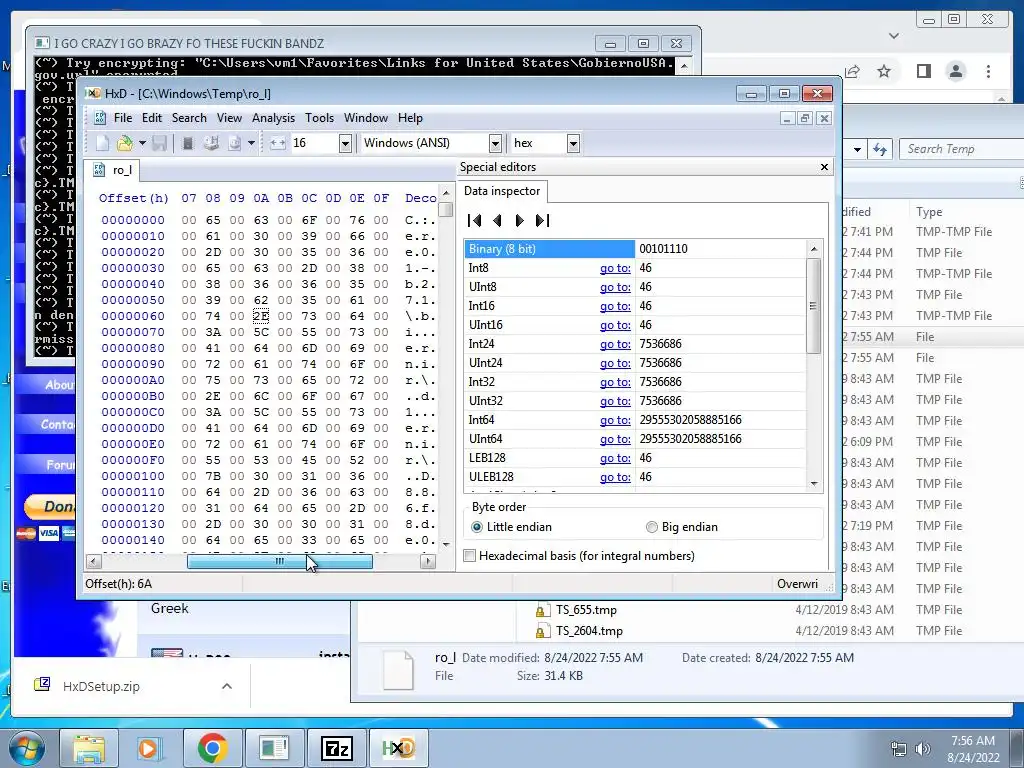Click go to link for UInt16
The height and width of the screenshot is (768, 1024).
615,325
